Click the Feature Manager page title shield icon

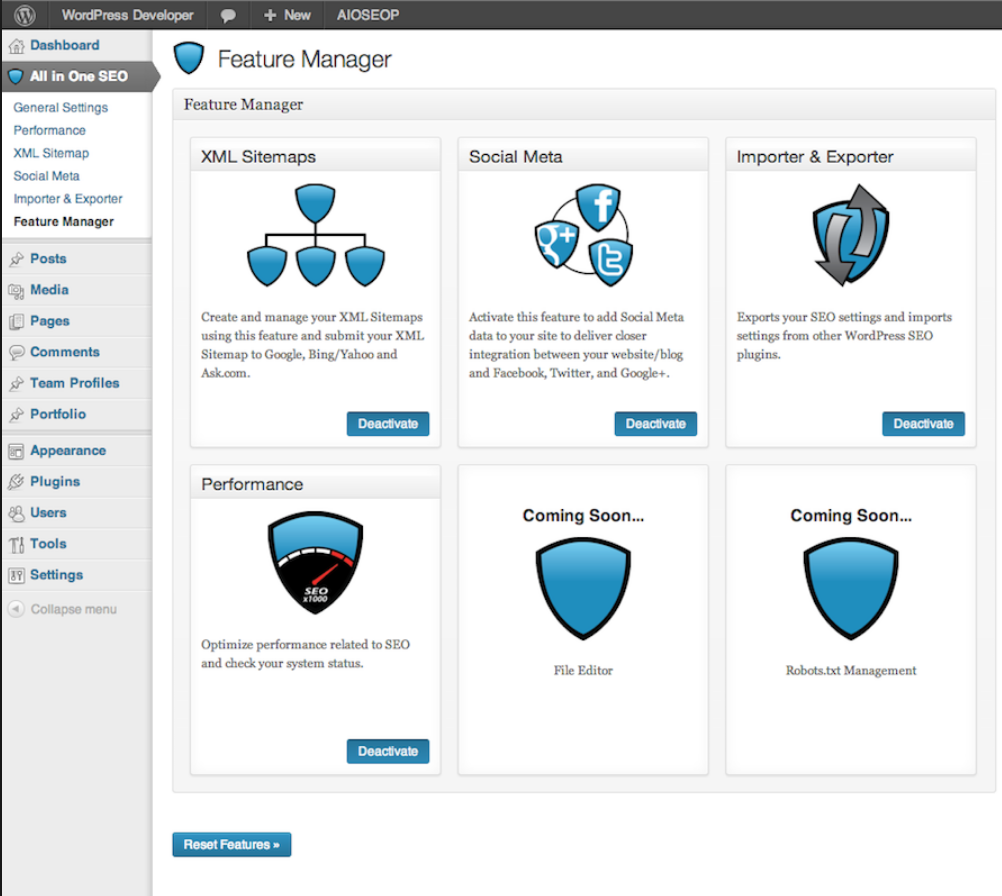click(x=189, y=58)
